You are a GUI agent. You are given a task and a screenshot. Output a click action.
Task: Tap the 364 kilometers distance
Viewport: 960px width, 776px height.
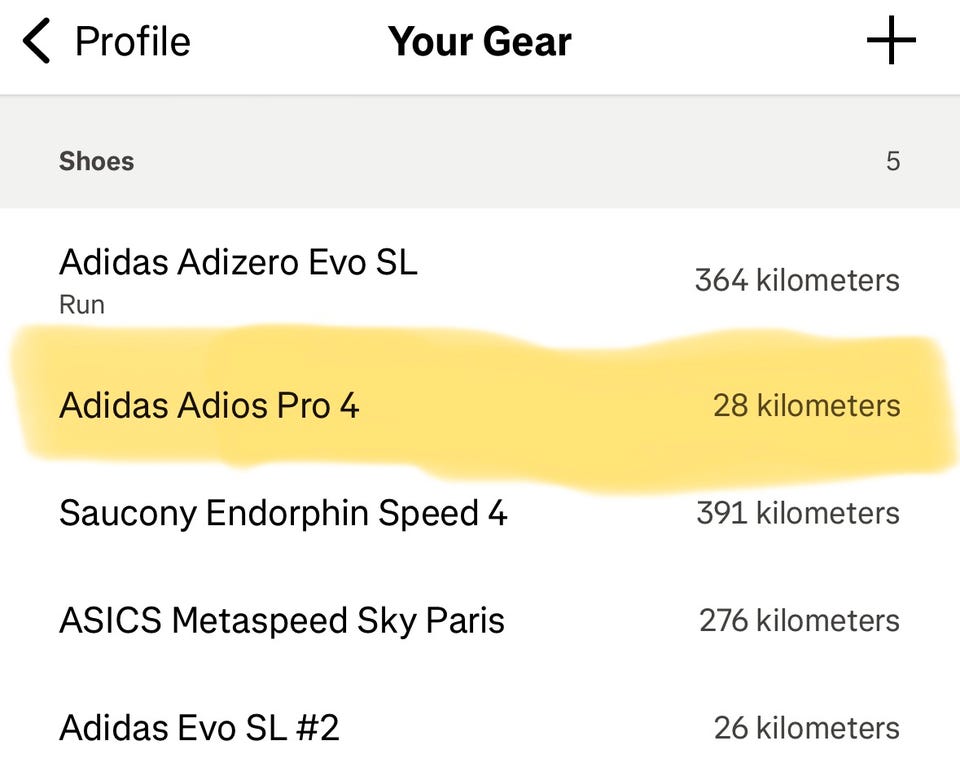tap(797, 280)
